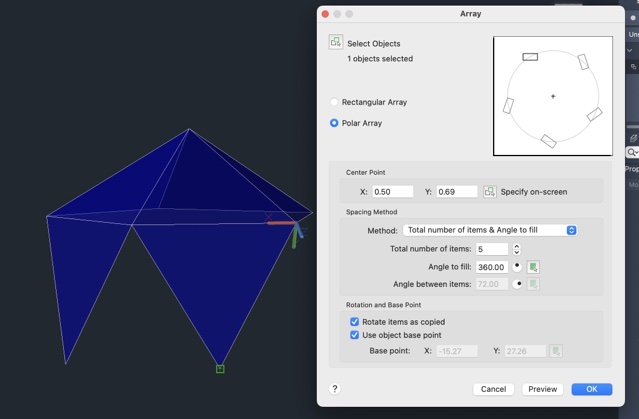The image size is (639, 419).
Task: Click the Total number of items field
Action: (492, 249)
